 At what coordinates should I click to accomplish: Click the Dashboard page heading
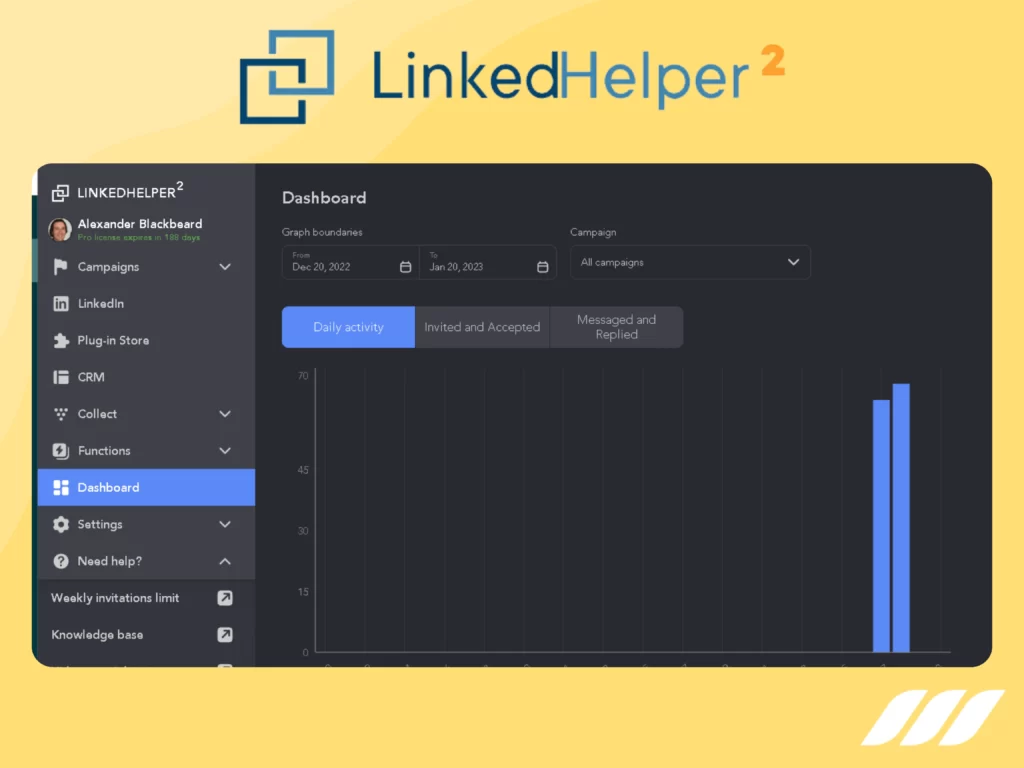324,198
